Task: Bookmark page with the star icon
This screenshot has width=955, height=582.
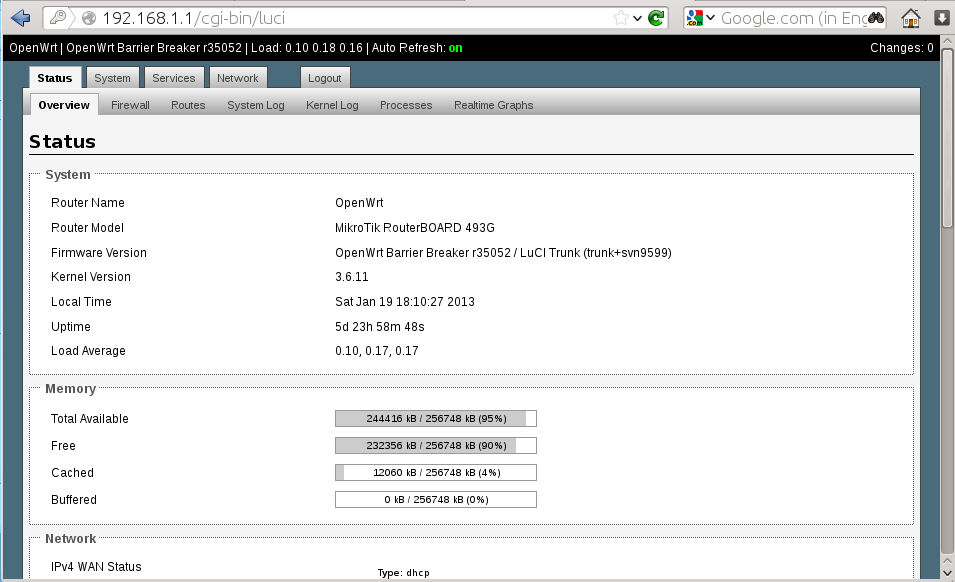Action: (620, 18)
